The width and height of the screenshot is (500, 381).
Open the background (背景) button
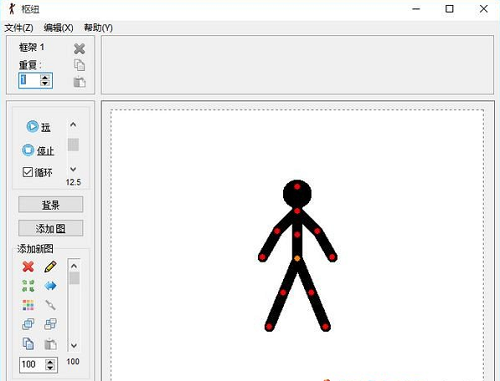(51, 204)
